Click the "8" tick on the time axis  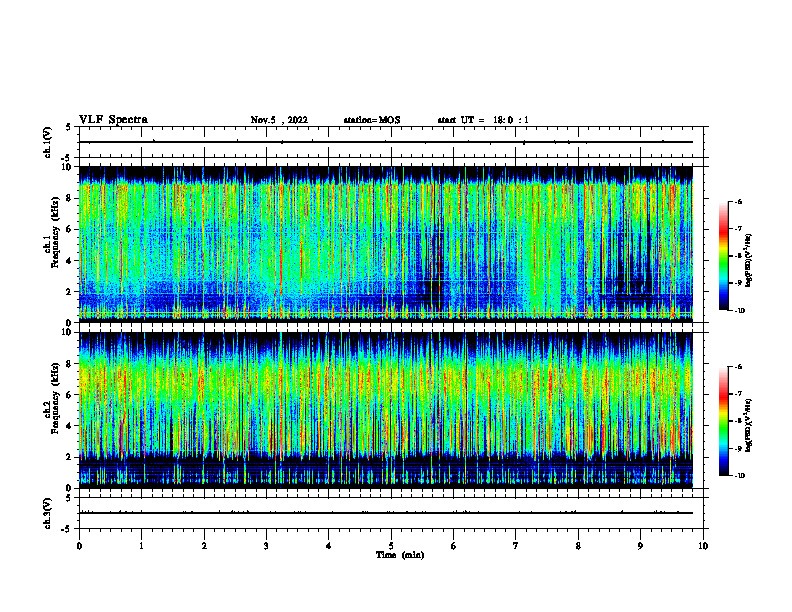click(578, 546)
